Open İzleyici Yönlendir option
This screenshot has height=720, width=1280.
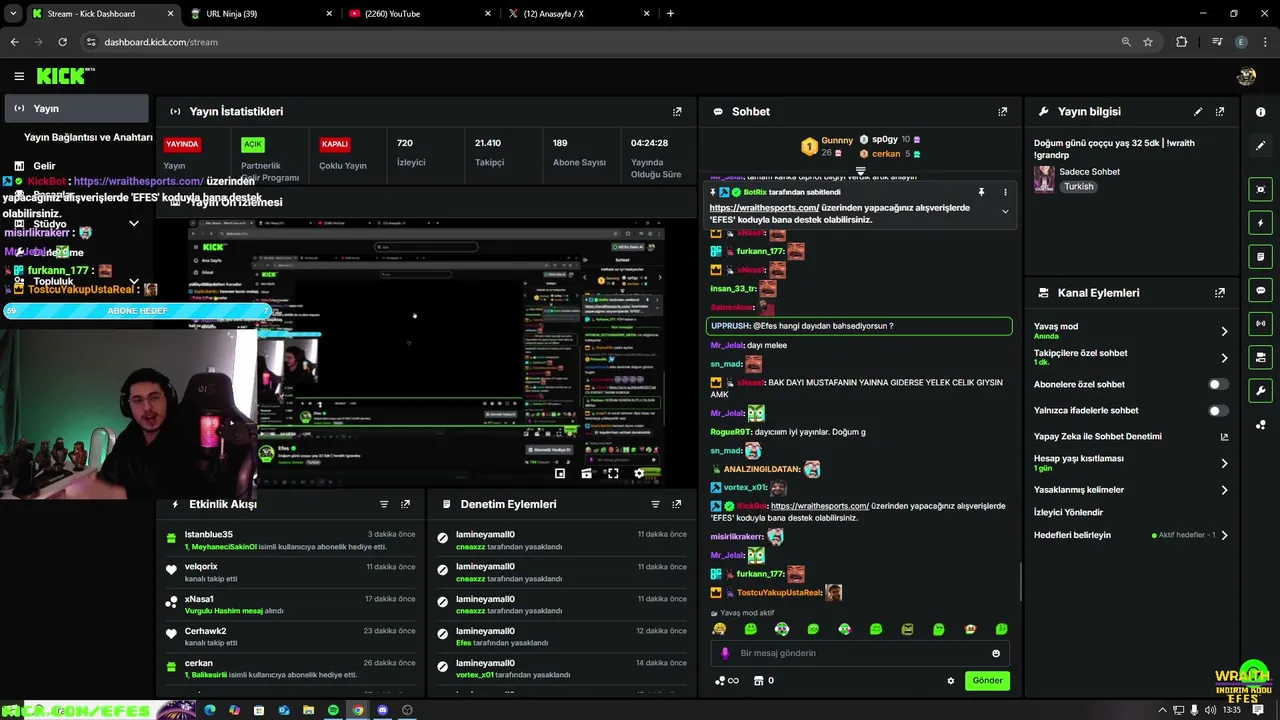coord(1068,512)
